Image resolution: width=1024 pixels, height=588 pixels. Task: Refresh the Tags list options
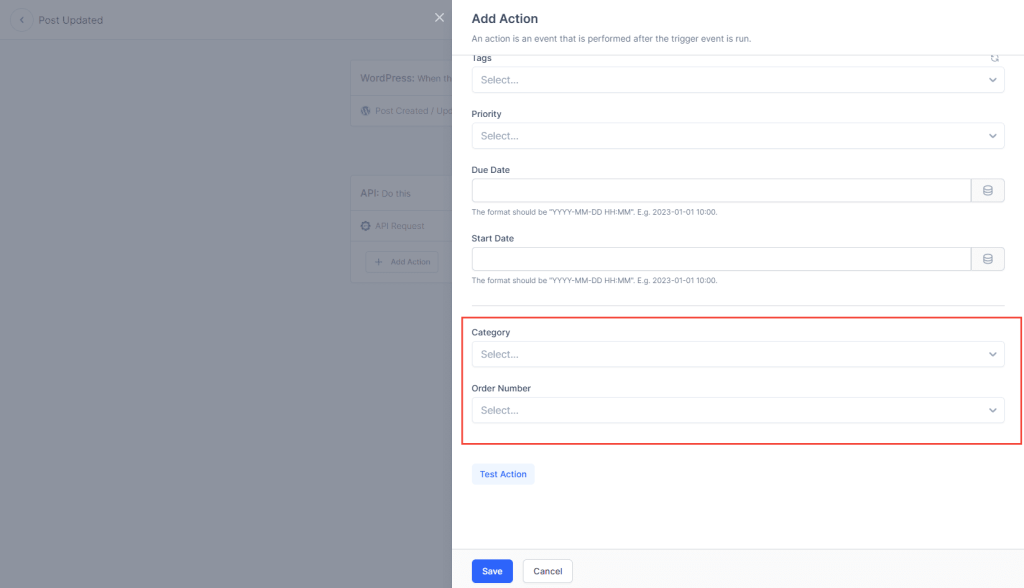[x=994, y=58]
